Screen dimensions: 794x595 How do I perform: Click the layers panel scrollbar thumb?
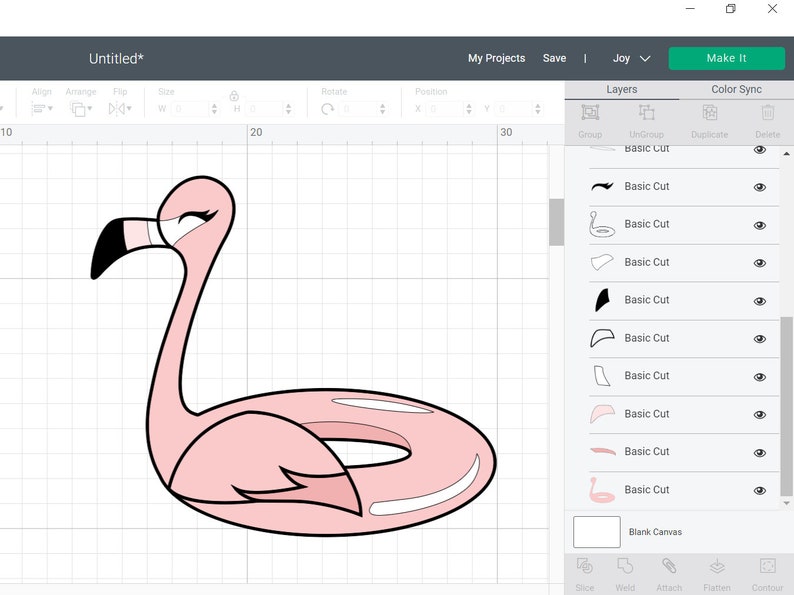(786, 406)
